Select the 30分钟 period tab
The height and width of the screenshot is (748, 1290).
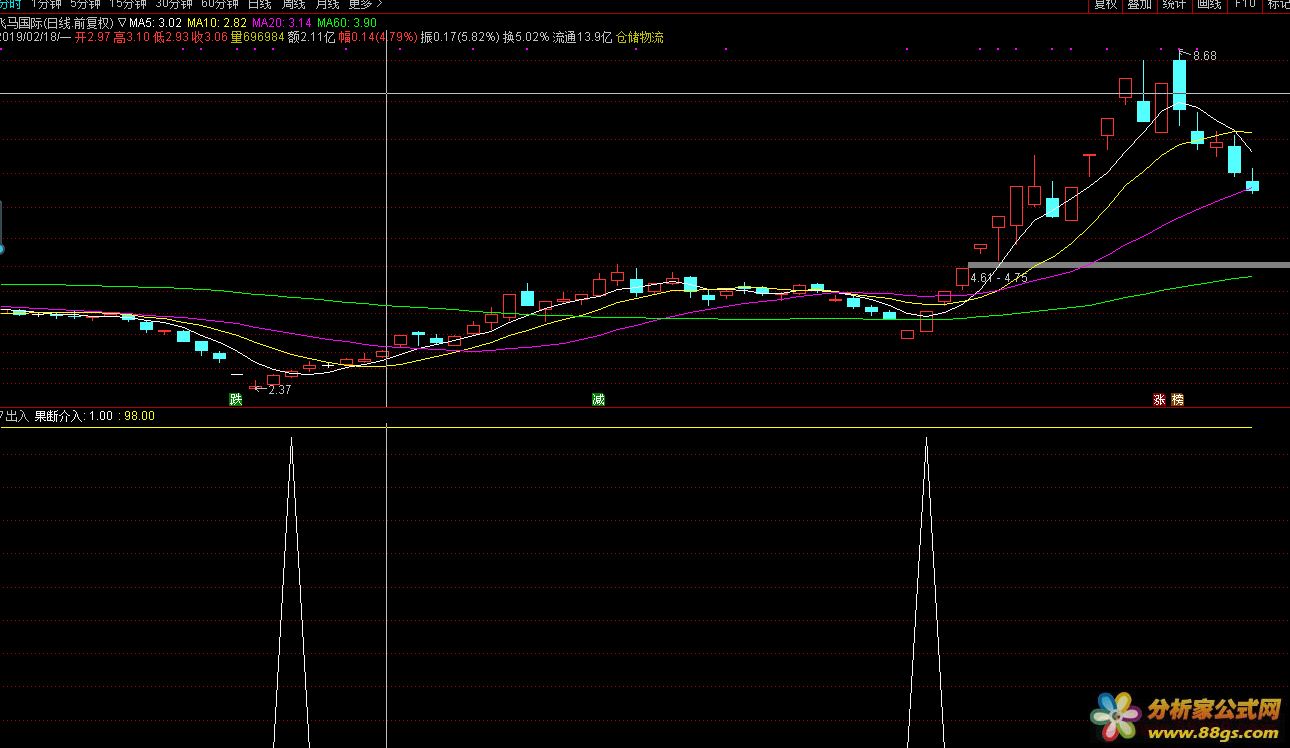coord(174,4)
